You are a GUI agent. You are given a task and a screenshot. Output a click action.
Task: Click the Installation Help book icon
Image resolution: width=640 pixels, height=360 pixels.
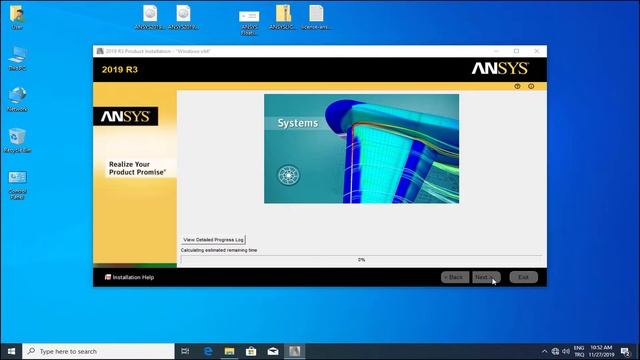click(108, 277)
